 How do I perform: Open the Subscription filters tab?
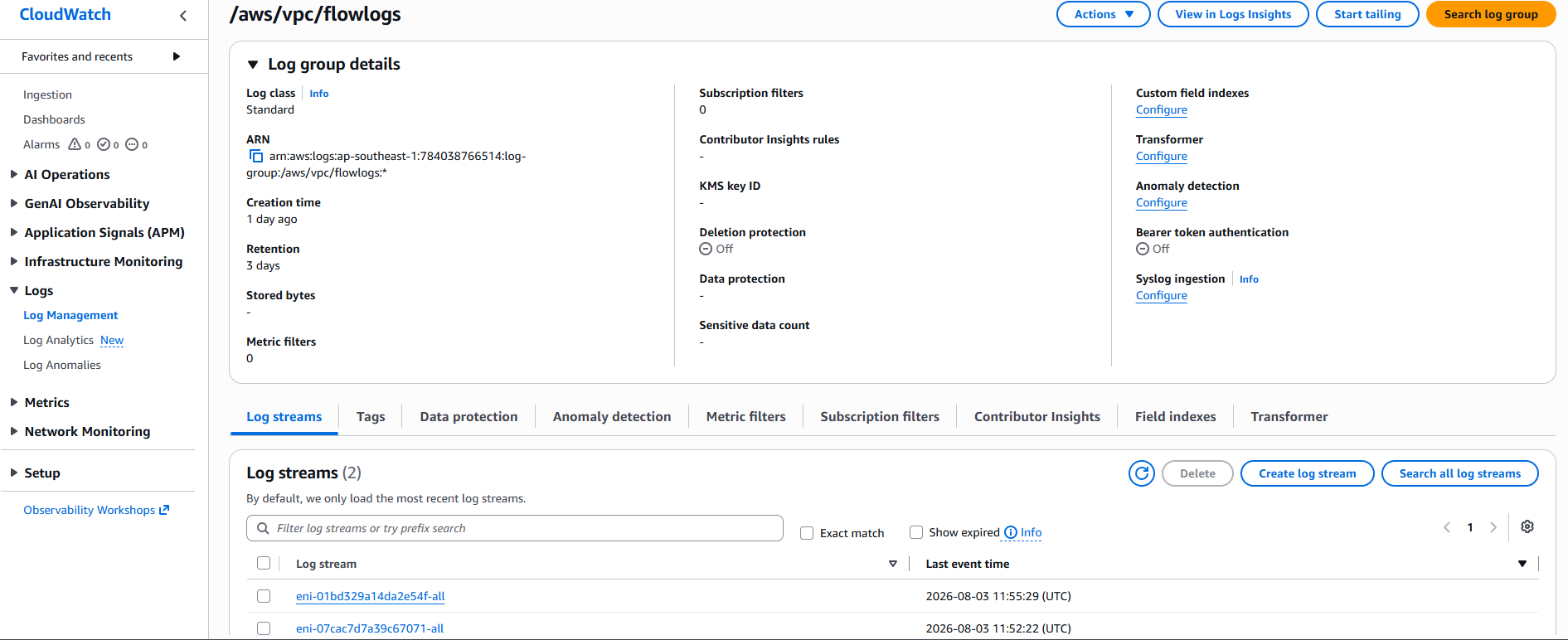coord(880,417)
